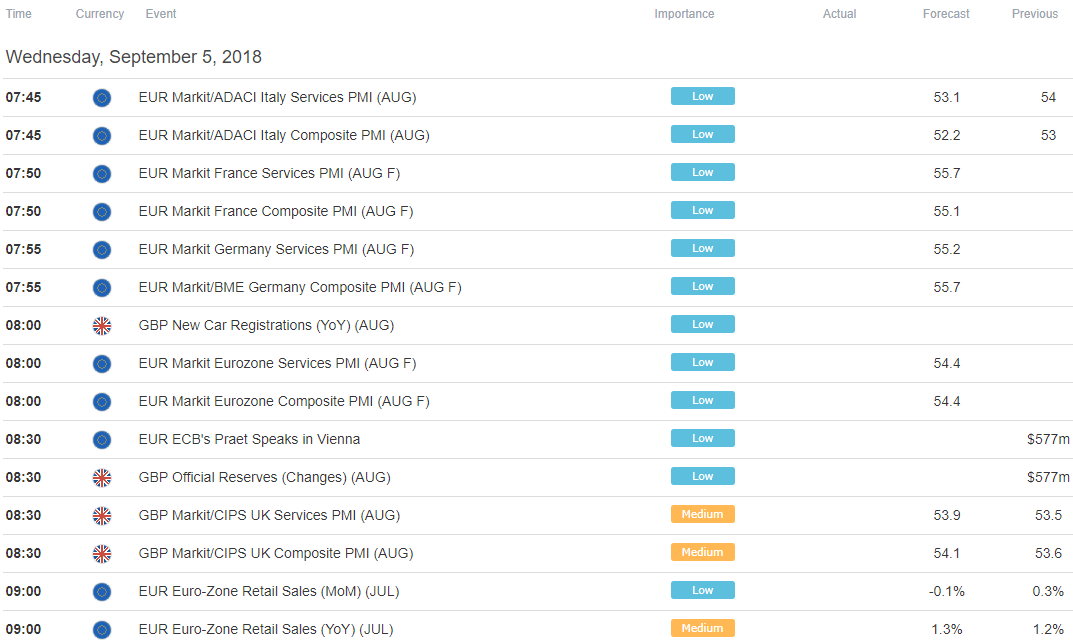Click EU flag icon for Praet Speaks in Vienna
1073x644 pixels.
[102, 440]
